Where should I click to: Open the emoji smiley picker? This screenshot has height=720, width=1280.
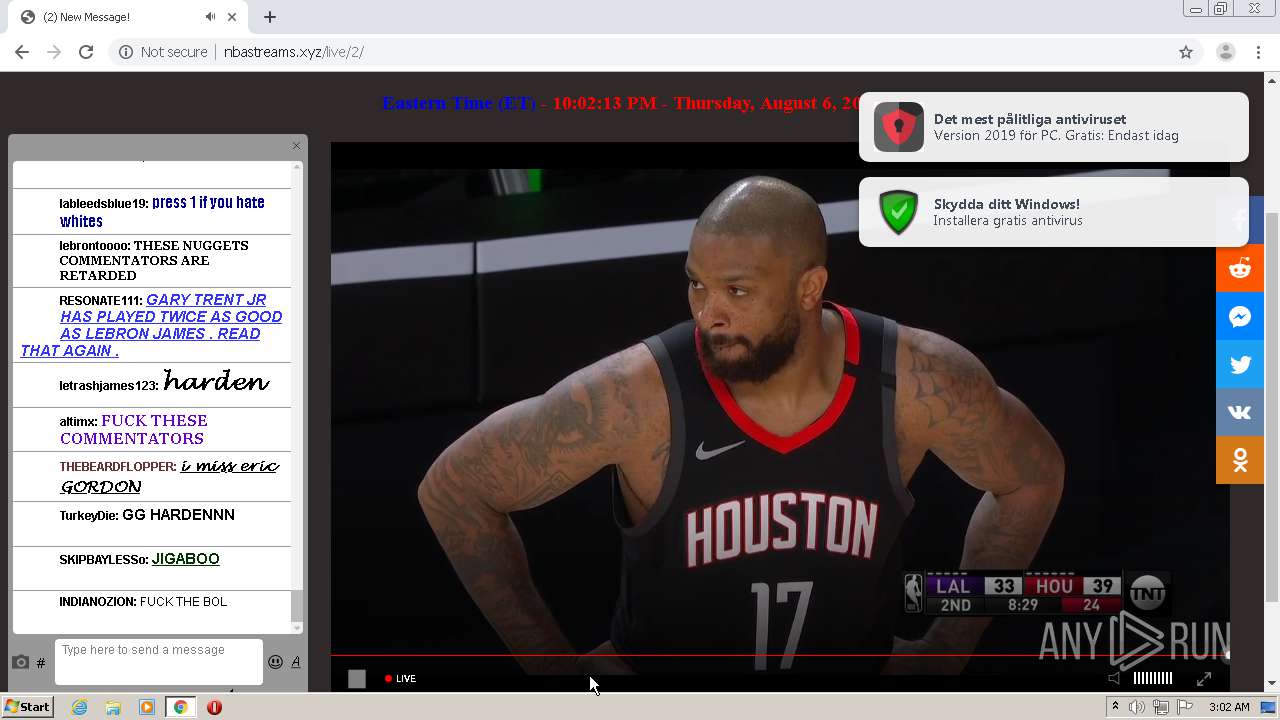point(276,661)
